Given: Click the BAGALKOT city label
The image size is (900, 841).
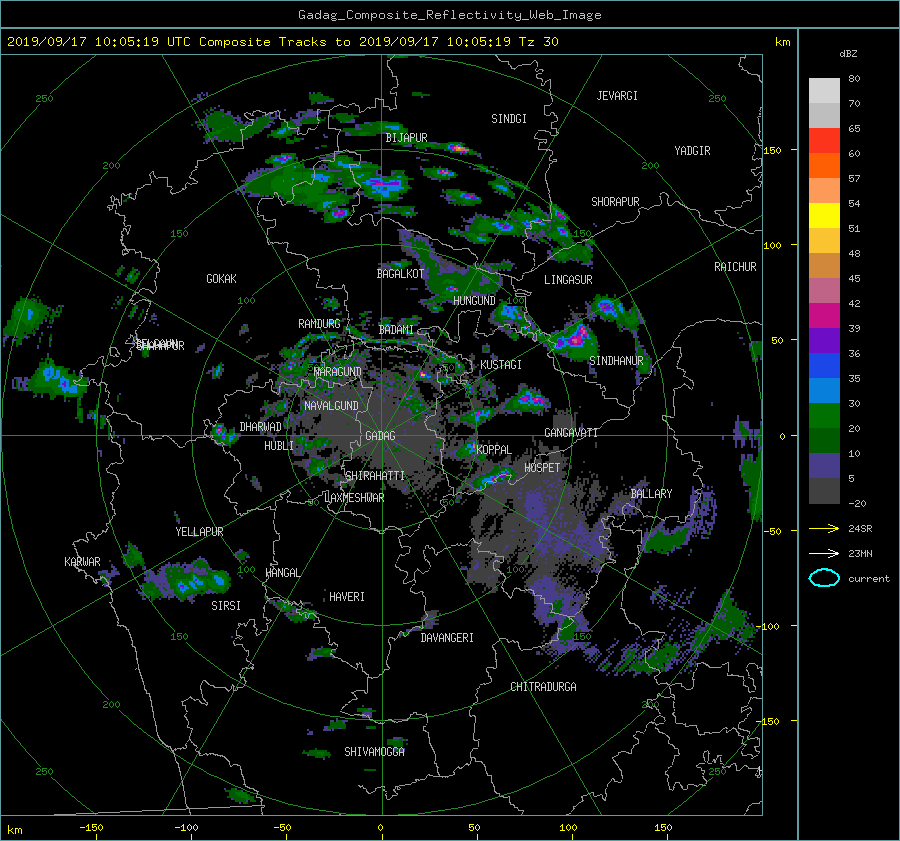Looking at the screenshot, I should (400, 274).
